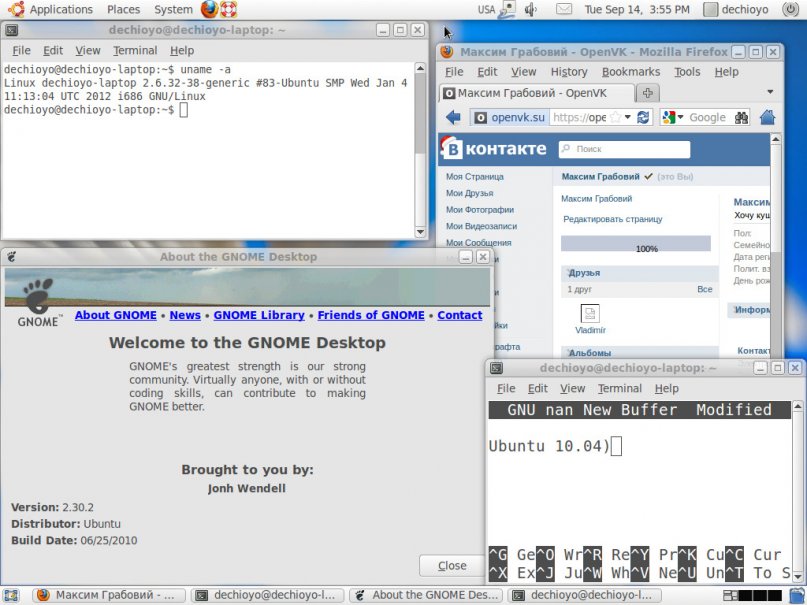Open the list all tabs dropdown

pyautogui.click(x=770, y=92)
